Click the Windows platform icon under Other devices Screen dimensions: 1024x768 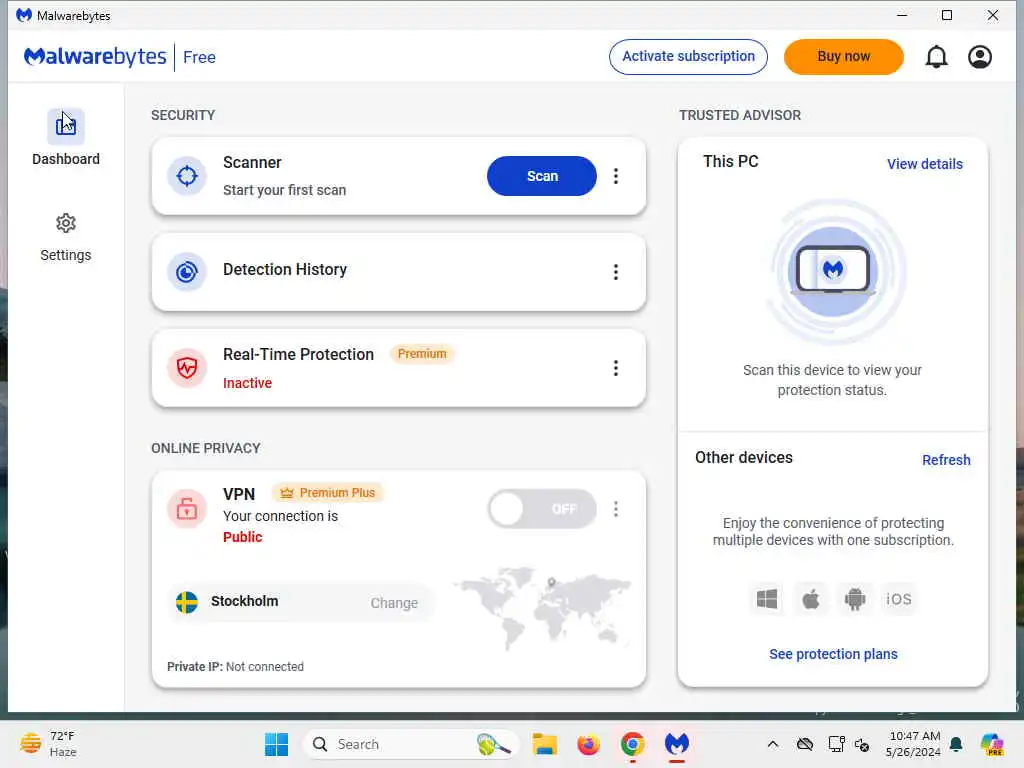point(767,599)
